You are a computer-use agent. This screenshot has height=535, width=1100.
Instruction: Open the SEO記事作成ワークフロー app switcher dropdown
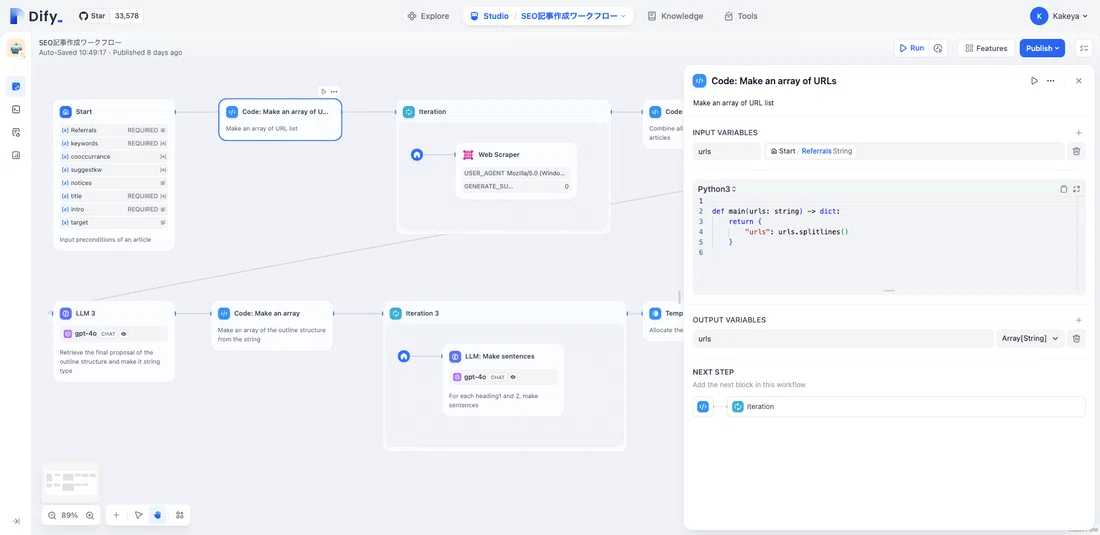(x=573, y=15)
